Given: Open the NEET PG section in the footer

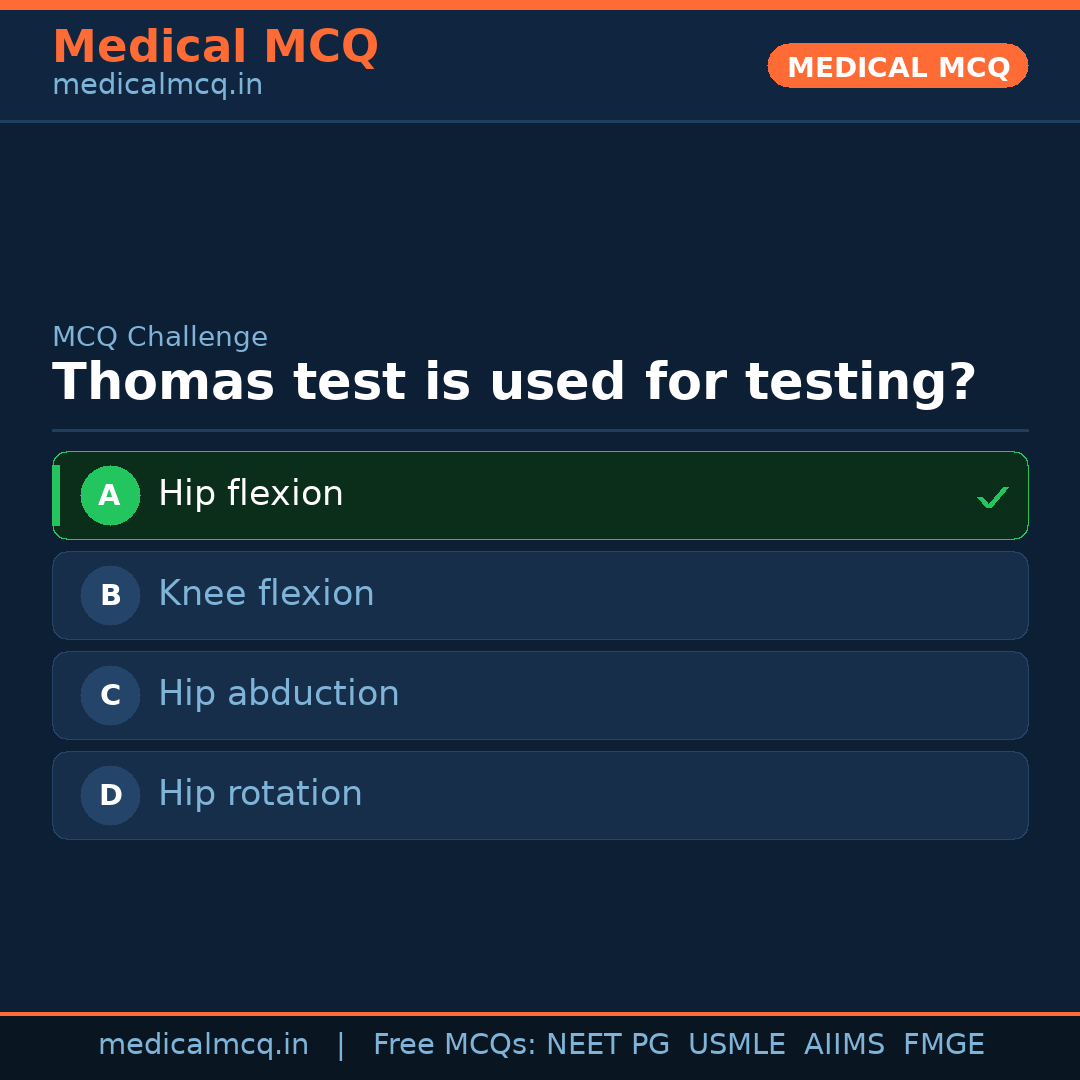Looking at the screenshot, I should pyautogui.click(x=607, y=1044).
